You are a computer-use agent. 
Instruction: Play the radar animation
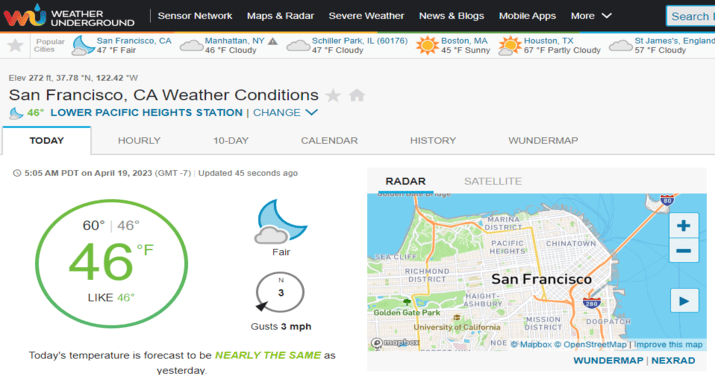click(684, 301)
